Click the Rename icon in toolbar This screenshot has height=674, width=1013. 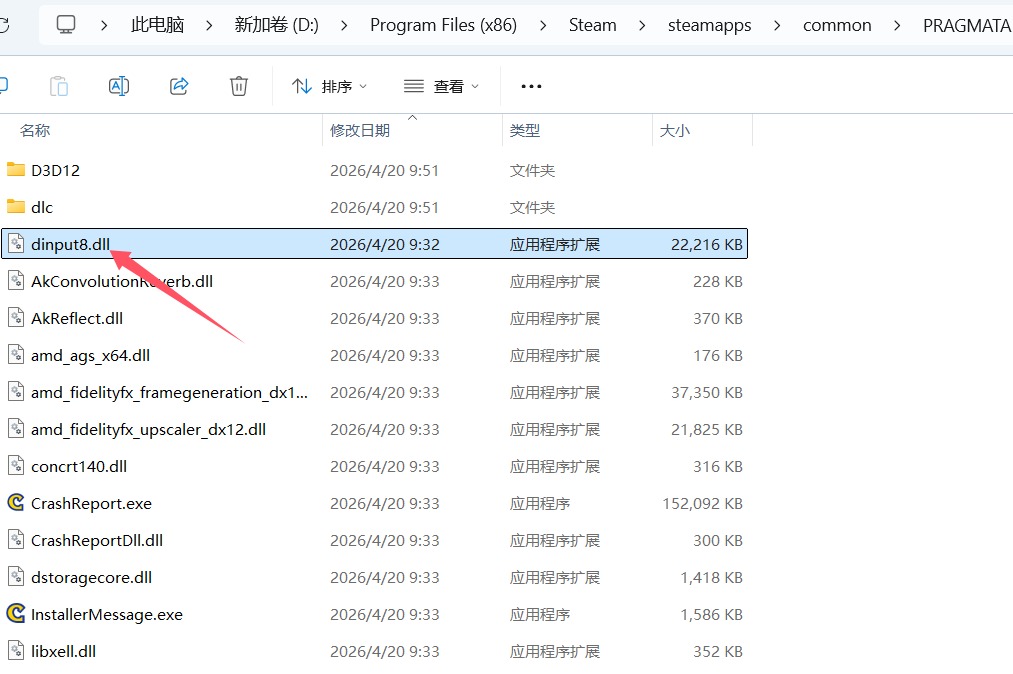[x=119, y=86]
